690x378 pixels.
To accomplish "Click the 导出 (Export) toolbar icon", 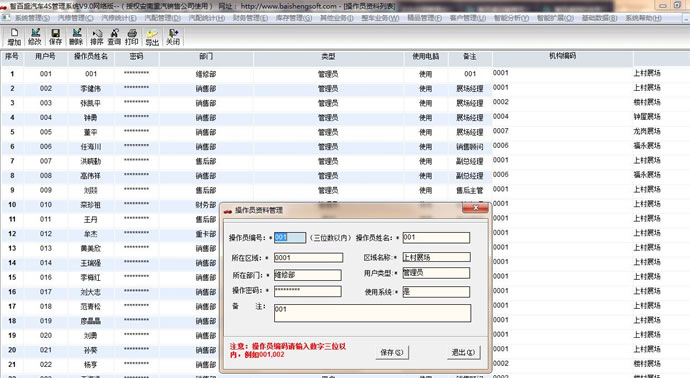I will click(152, 37).
